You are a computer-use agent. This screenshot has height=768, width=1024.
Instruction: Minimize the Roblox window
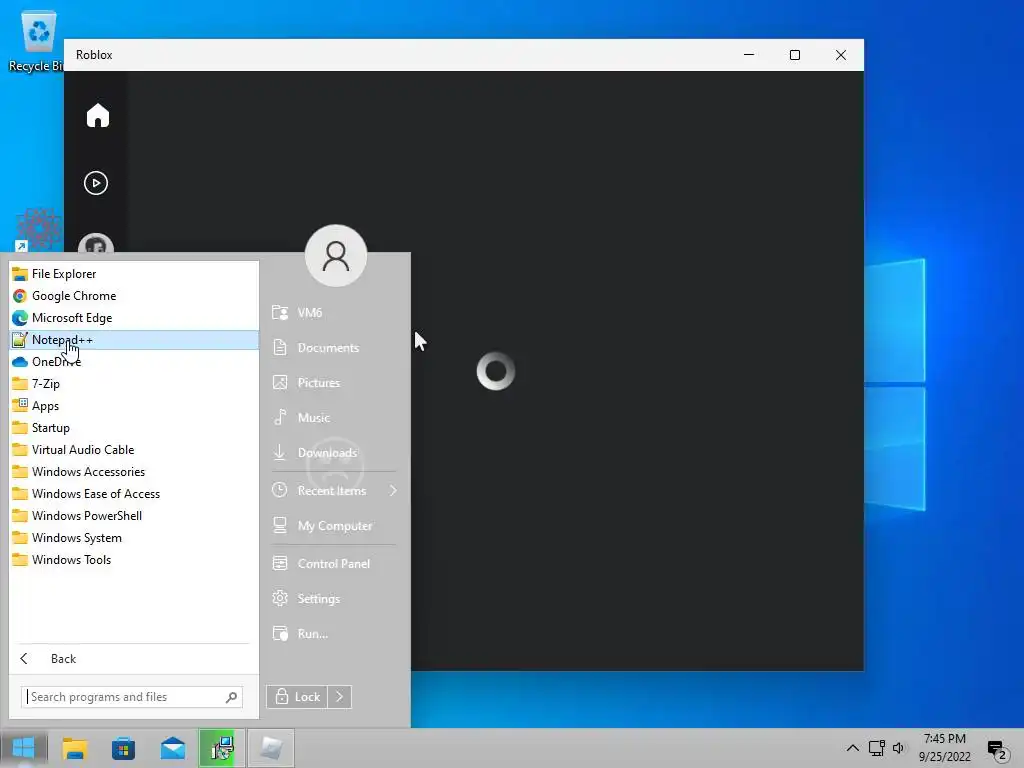tap(749, 55)
